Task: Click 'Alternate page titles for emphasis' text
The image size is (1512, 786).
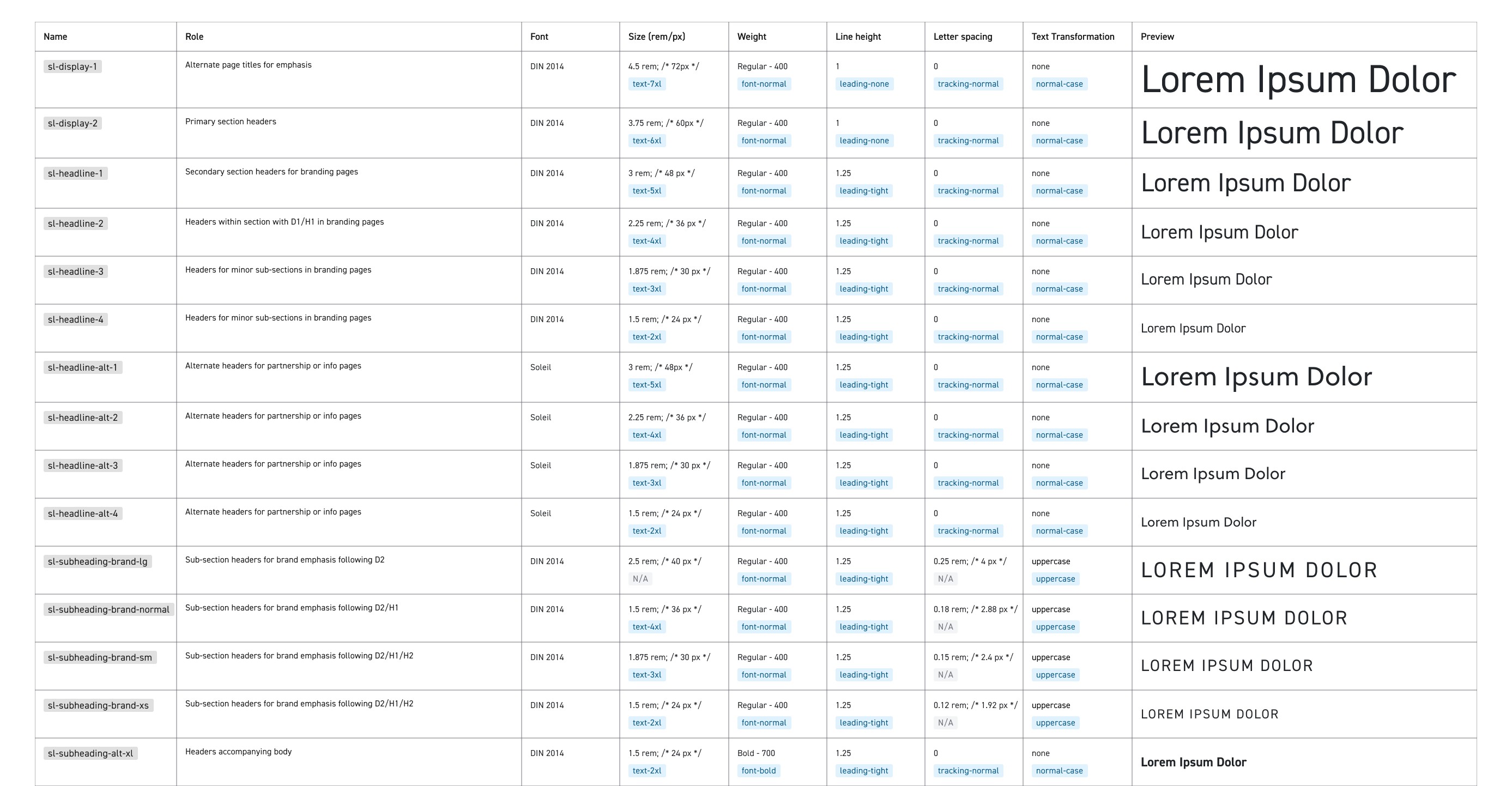Action: (249, 65)
